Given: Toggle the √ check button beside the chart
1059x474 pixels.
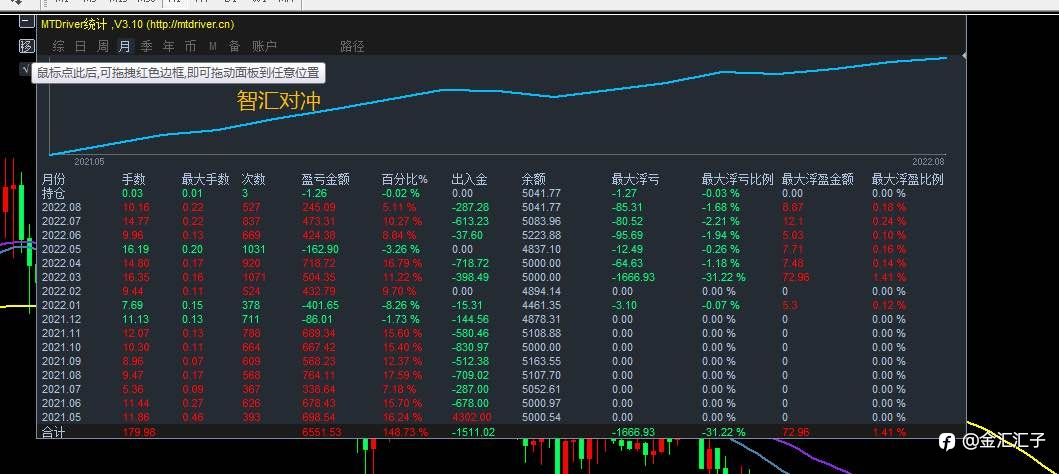Looking at the screenshot, I should (x=26, y=68).
